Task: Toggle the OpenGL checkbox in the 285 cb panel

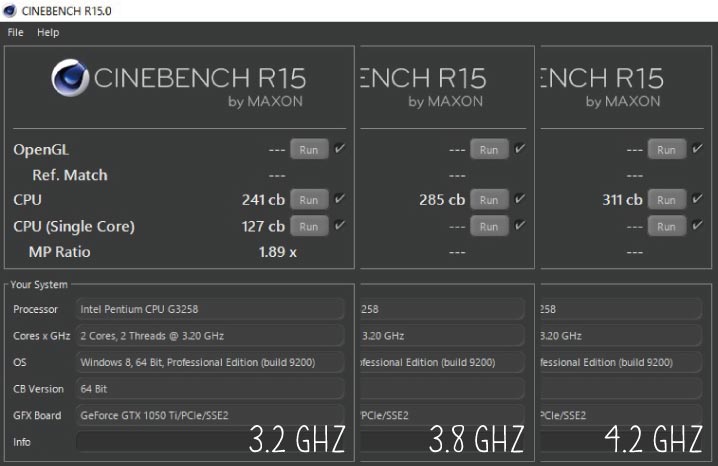Action: (x=519, y=148)
